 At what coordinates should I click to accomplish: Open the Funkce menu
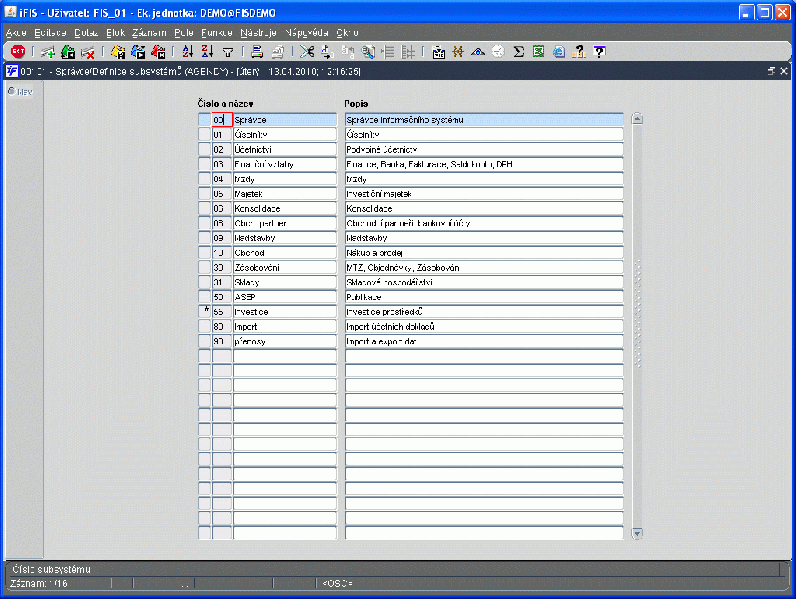point(217,32)
